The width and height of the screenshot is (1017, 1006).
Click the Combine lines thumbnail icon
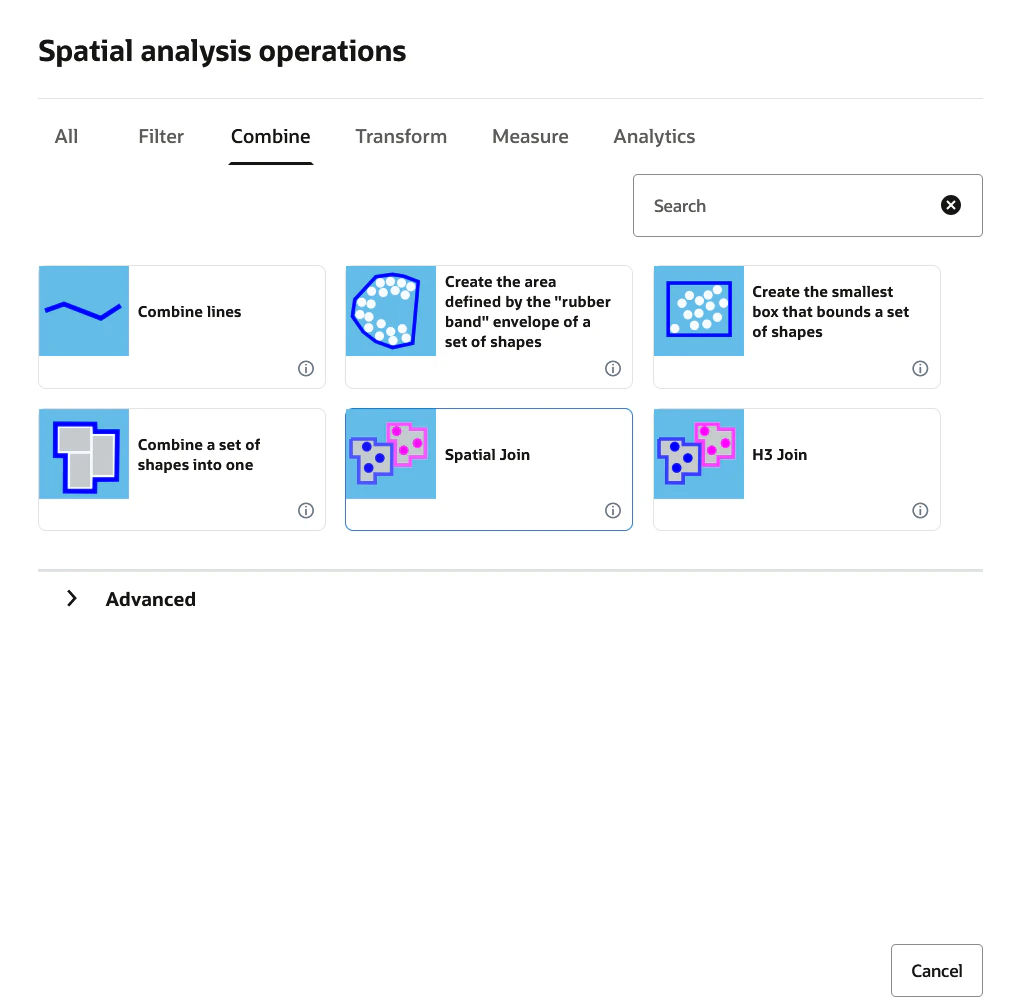(x=84, y=311)
